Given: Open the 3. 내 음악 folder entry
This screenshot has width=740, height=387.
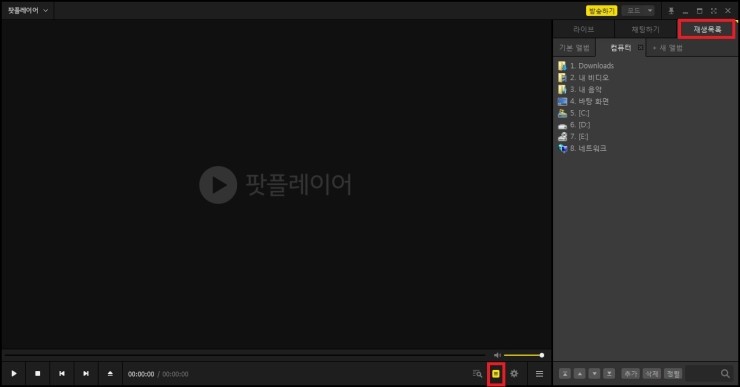Looking at the screenshot, I should point(580,89).
